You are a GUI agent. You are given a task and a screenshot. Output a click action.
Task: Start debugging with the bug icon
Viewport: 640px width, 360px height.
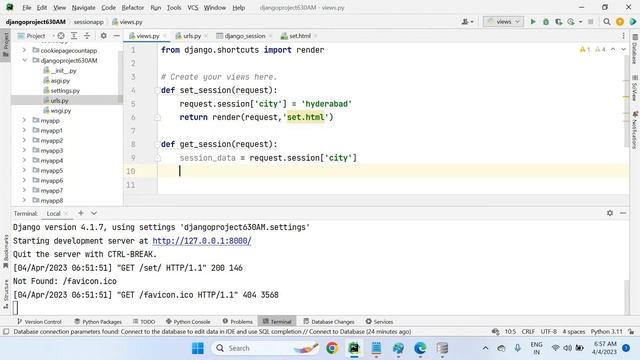point(546,22)
